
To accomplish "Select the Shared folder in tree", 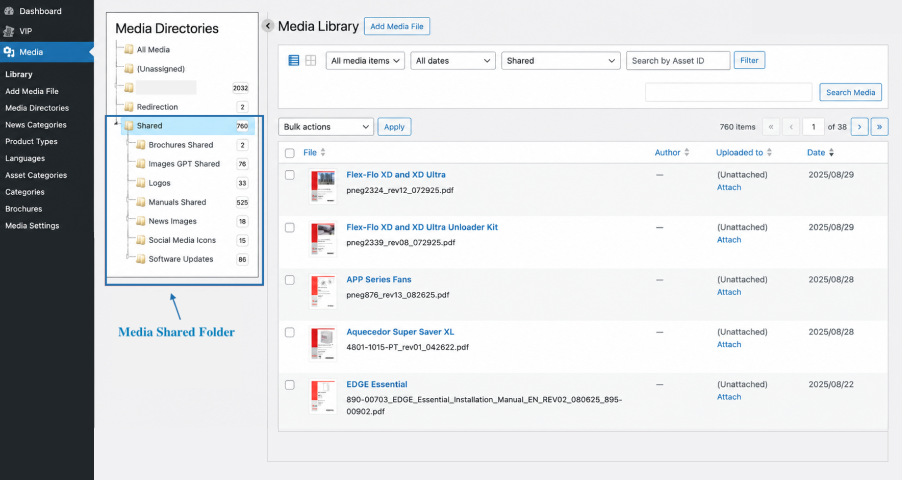I will (188, 125).
